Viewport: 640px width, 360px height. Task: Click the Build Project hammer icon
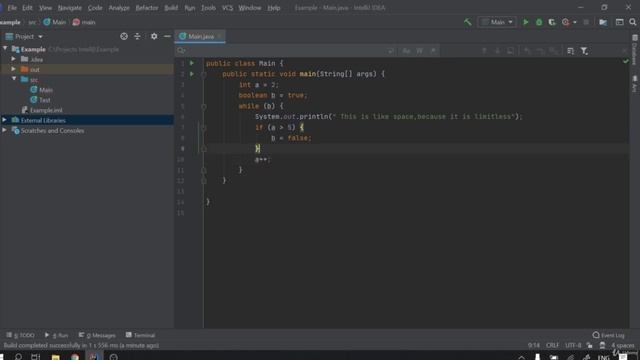pyautogui.click(x=468, y=22)
